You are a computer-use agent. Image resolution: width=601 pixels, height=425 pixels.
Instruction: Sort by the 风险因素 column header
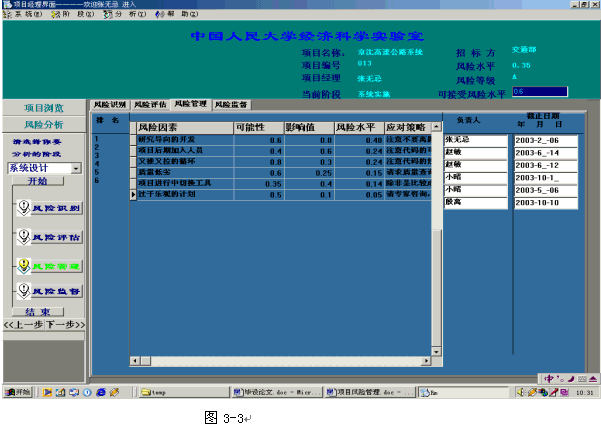185,128
